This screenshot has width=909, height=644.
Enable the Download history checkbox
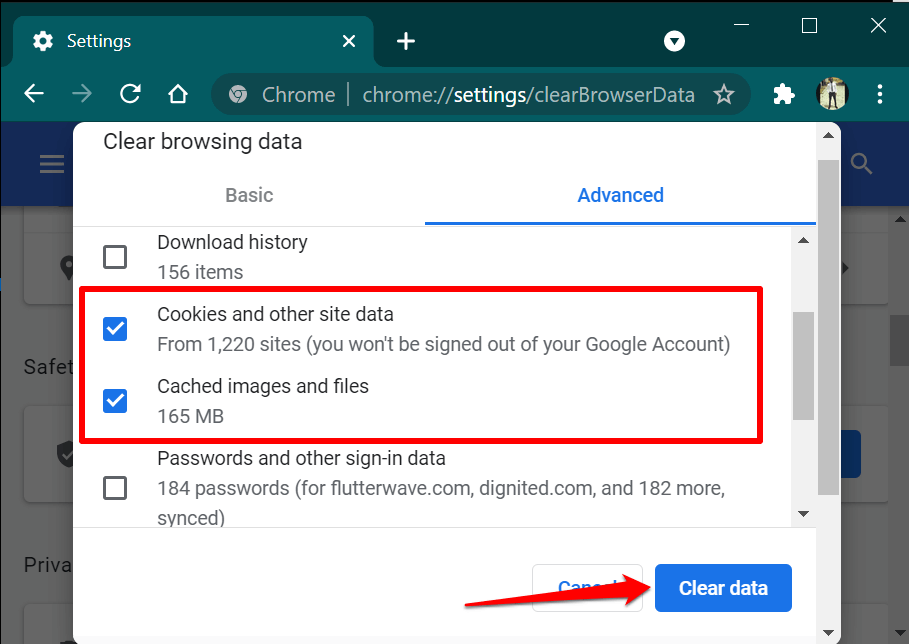[116, 257]
